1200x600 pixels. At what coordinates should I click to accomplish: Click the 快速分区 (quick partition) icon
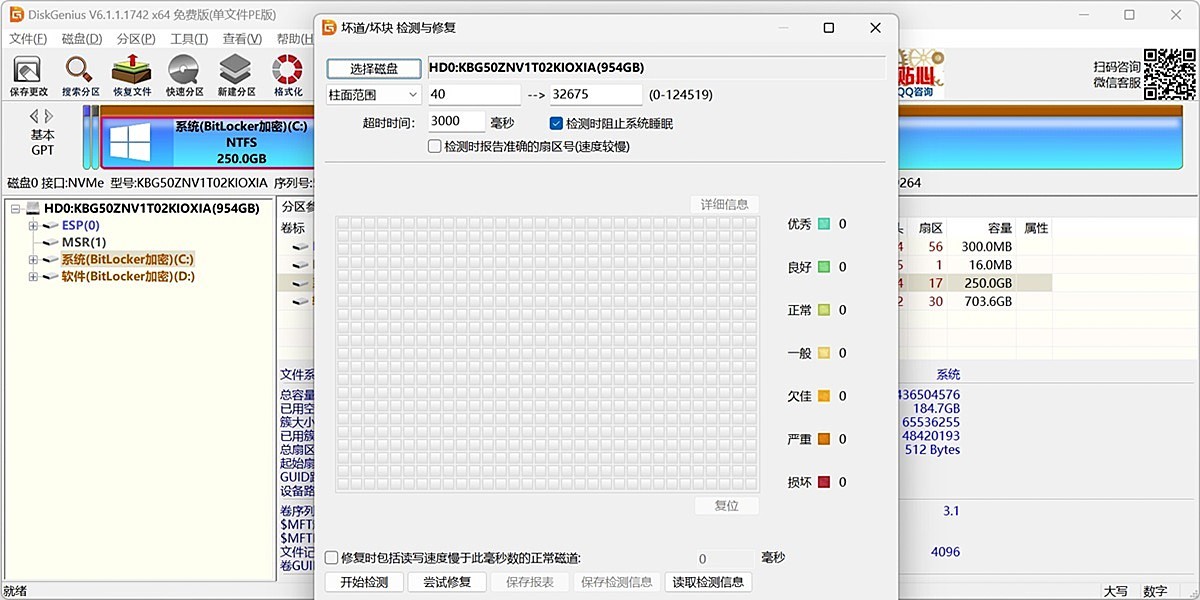[183, 72]
